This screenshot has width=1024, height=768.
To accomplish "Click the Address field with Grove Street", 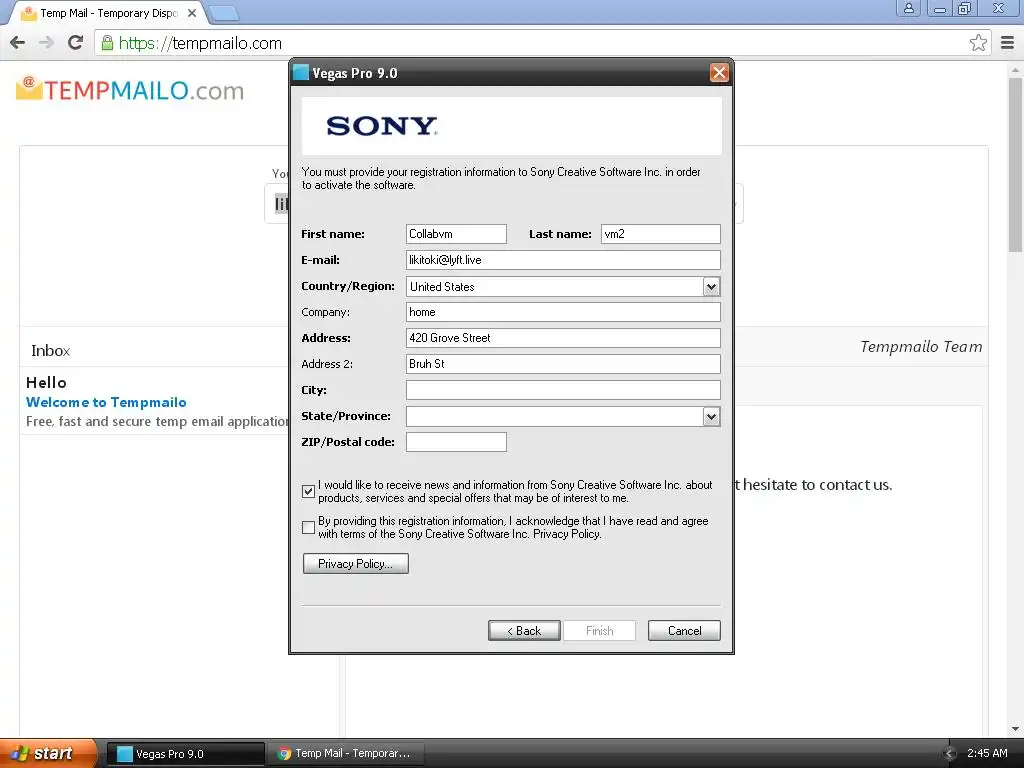I will (x=563, y=338).
